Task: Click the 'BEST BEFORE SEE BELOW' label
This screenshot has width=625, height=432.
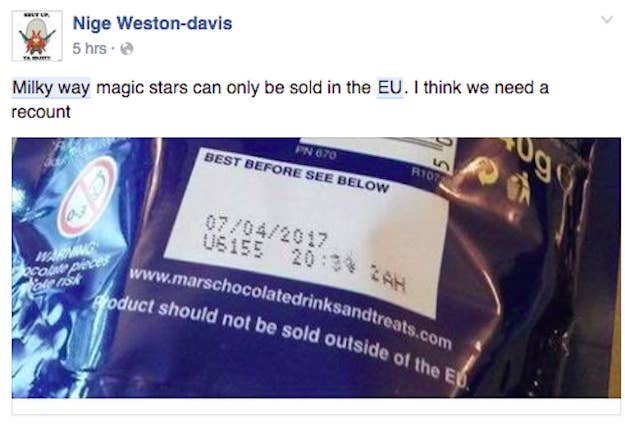Action: click(297, 173)
